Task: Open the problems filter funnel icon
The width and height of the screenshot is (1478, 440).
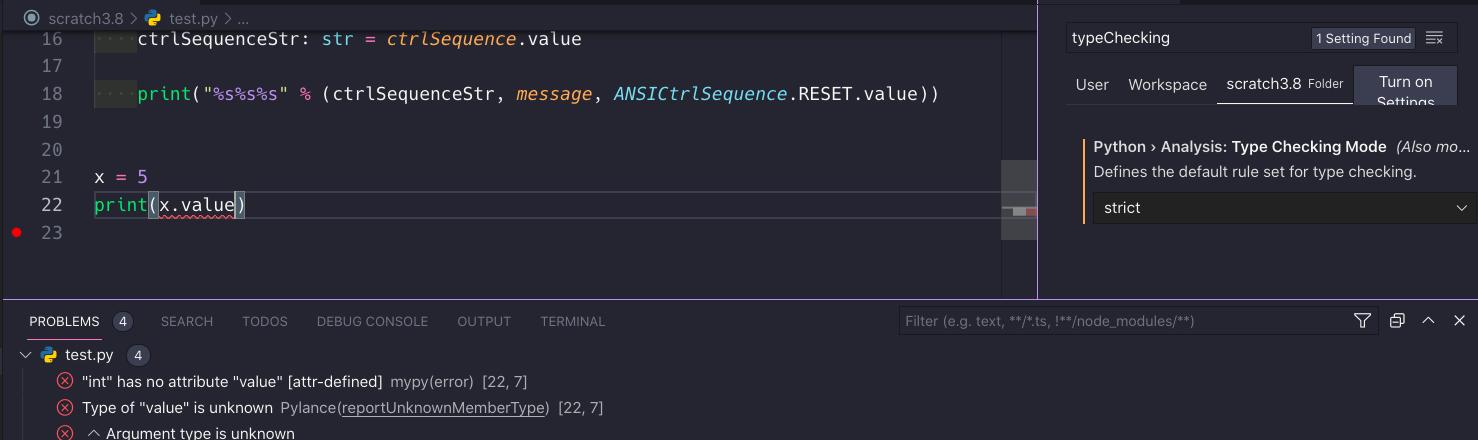Action: click(1362, 321)
